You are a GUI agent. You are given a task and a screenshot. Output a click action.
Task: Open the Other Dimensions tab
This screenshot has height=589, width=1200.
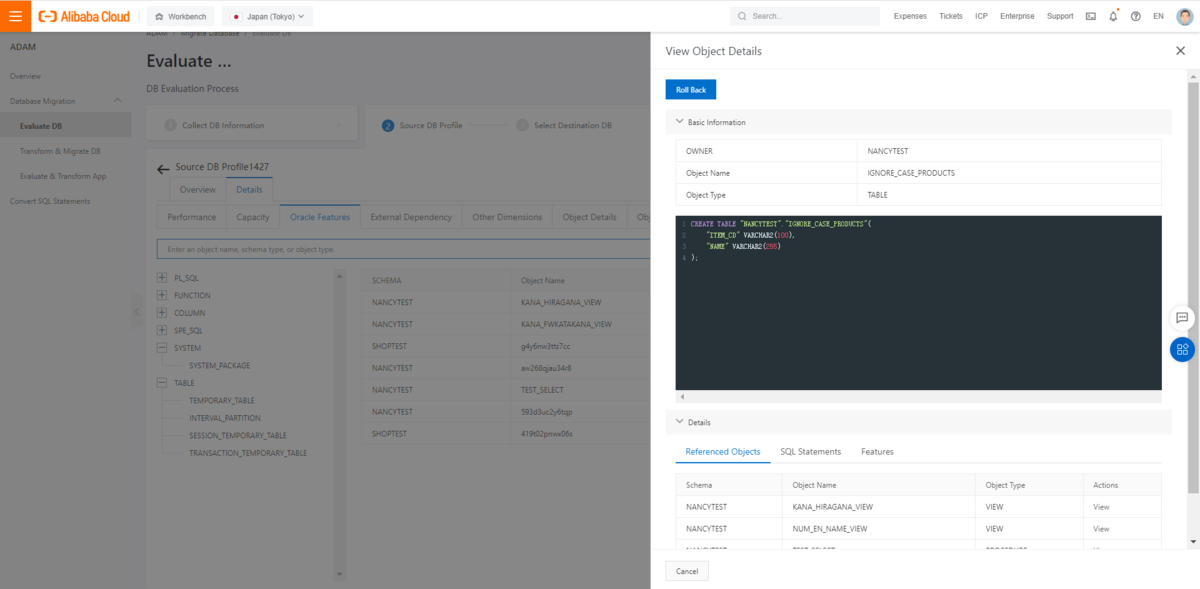click(507, 217)
